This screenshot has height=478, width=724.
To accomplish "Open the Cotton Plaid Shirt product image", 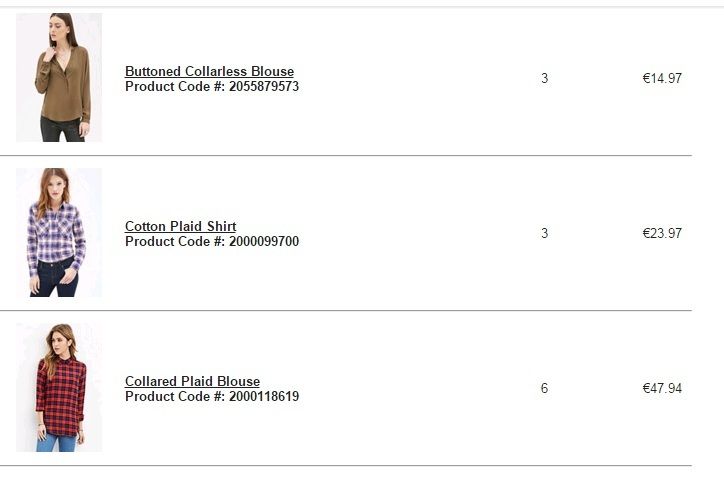I will [59, 232].
